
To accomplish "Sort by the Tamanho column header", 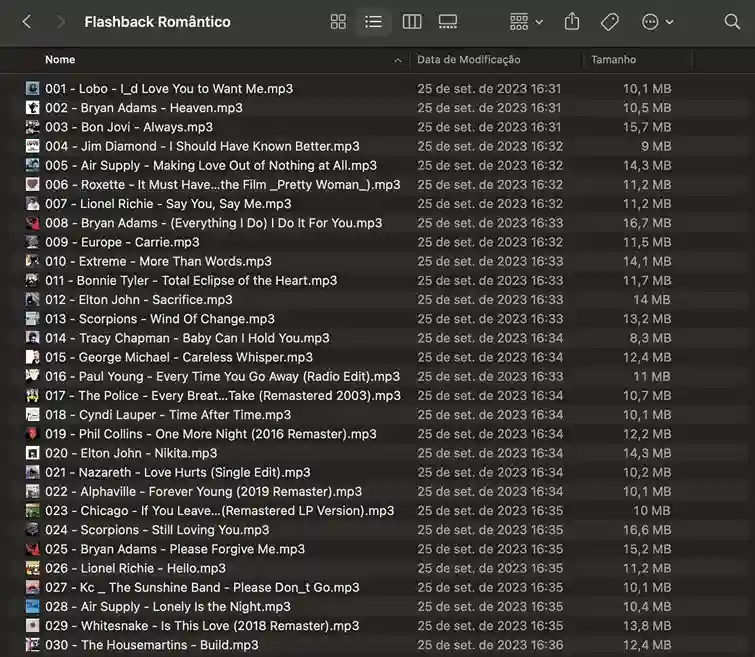I will click(x=613, y=60).
